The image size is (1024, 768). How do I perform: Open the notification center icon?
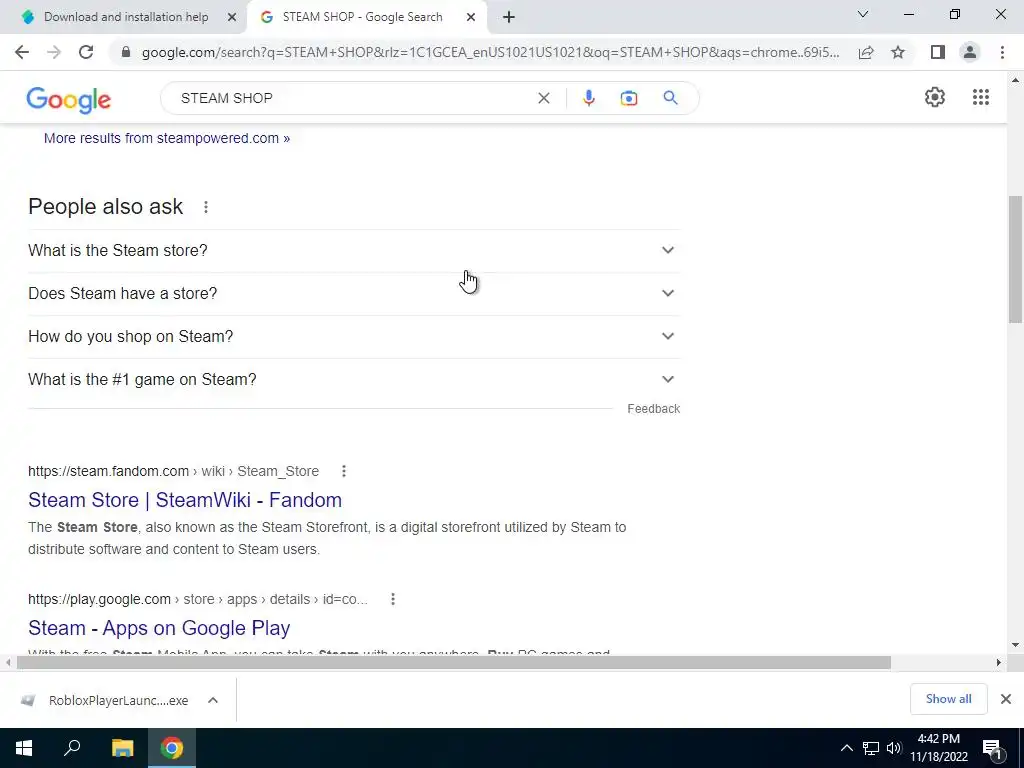tap(992, 748)
